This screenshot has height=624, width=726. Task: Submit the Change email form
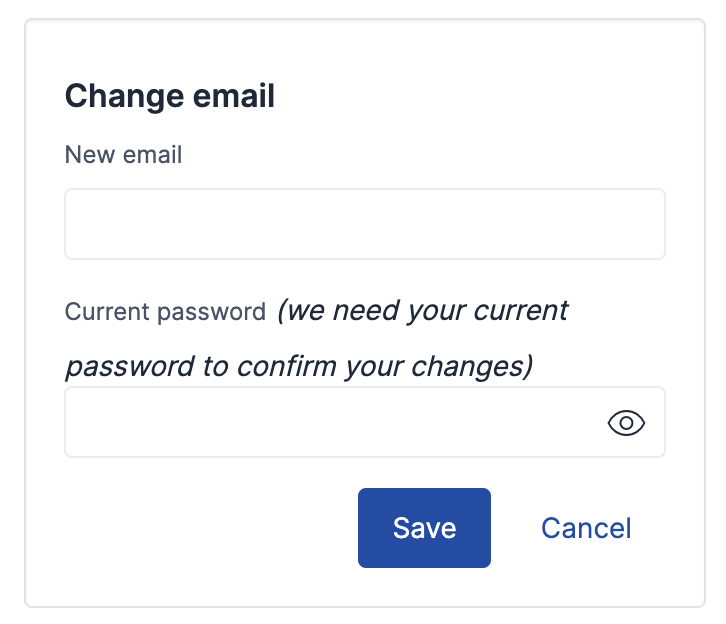tap(424, 528)
